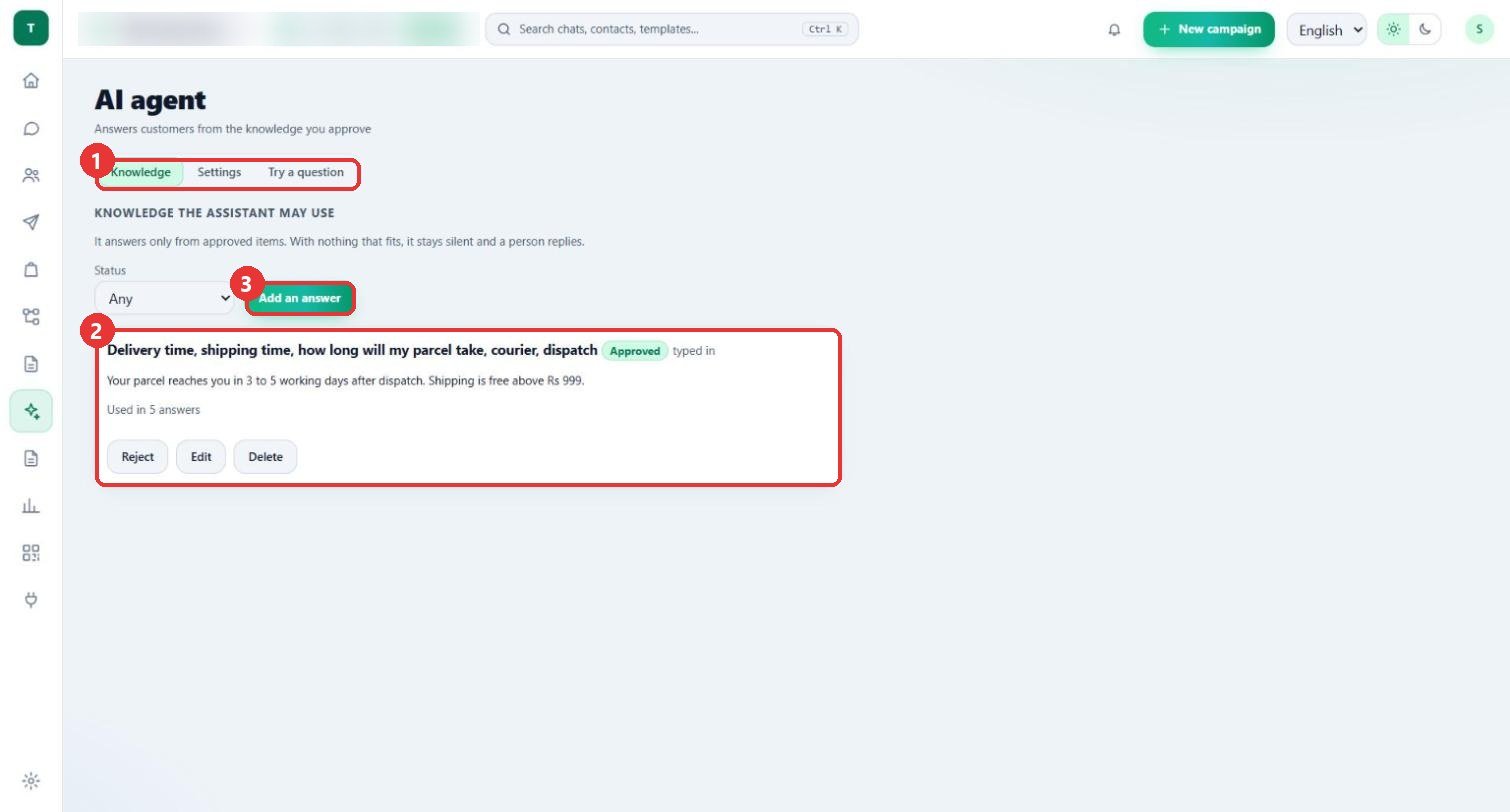The width and height of the screenshot is (1510, 812).
Task: Open the Campaigns paper plane icon
Action: (31, 222)
